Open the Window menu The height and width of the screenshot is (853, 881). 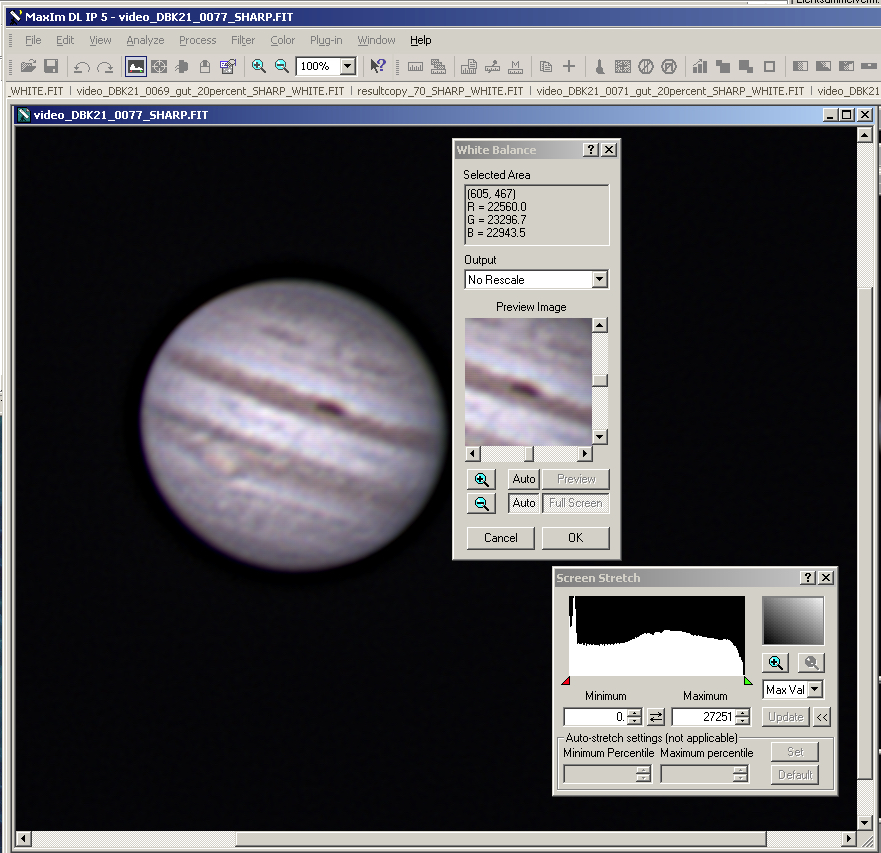click(x=376, y=40)
